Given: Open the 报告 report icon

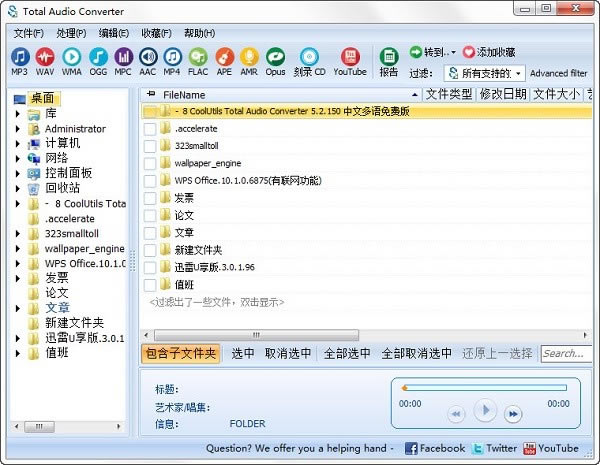Looking at the screenshot, I should (388, 60).
